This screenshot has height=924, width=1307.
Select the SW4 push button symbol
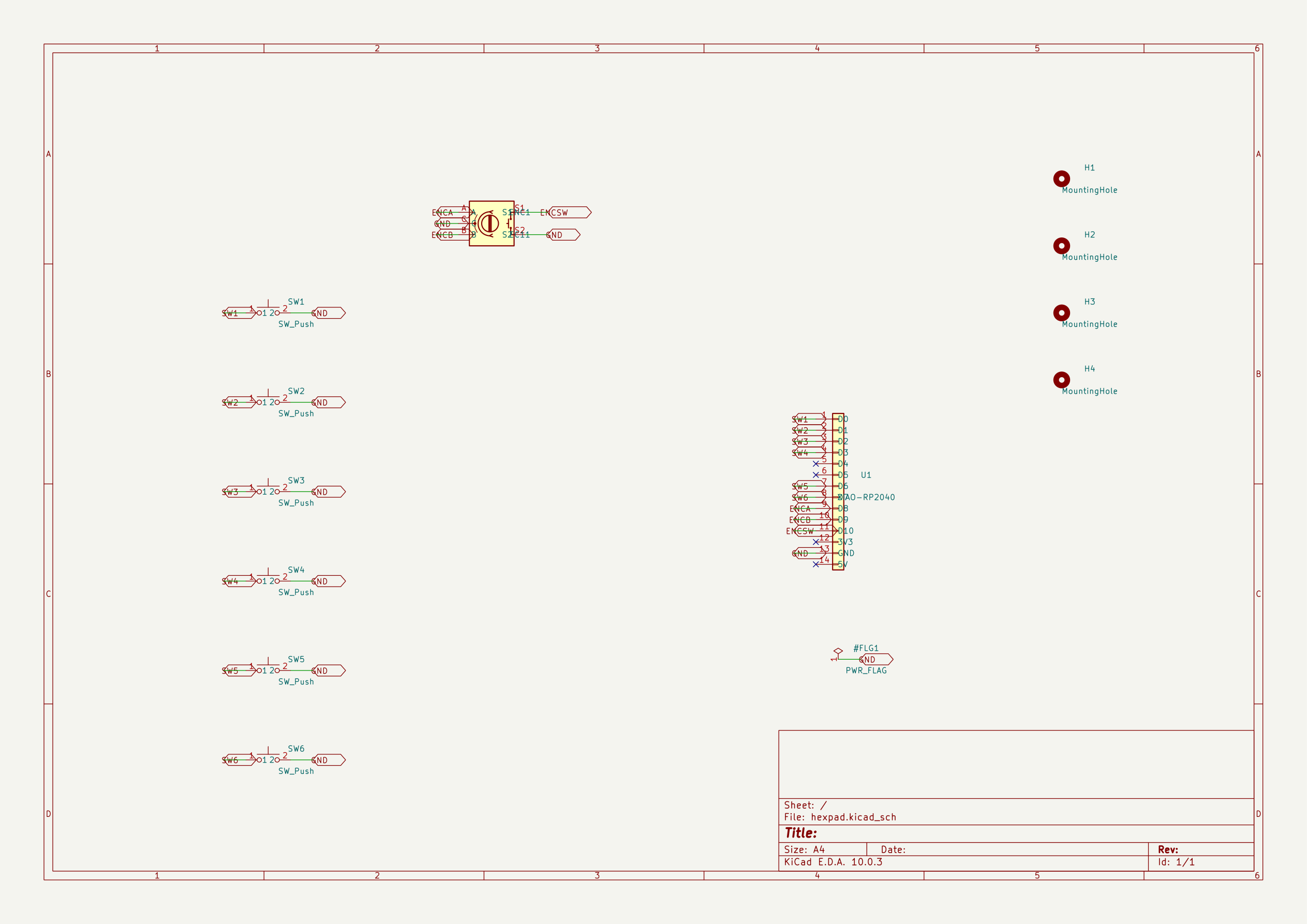(268, 577)
